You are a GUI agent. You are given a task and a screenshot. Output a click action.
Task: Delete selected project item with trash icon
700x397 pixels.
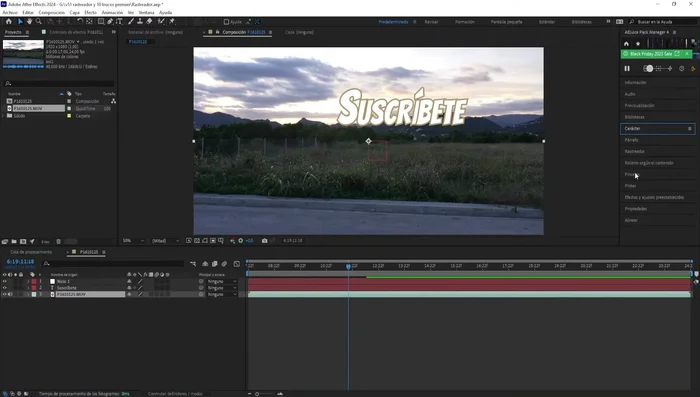pos(58,242)
